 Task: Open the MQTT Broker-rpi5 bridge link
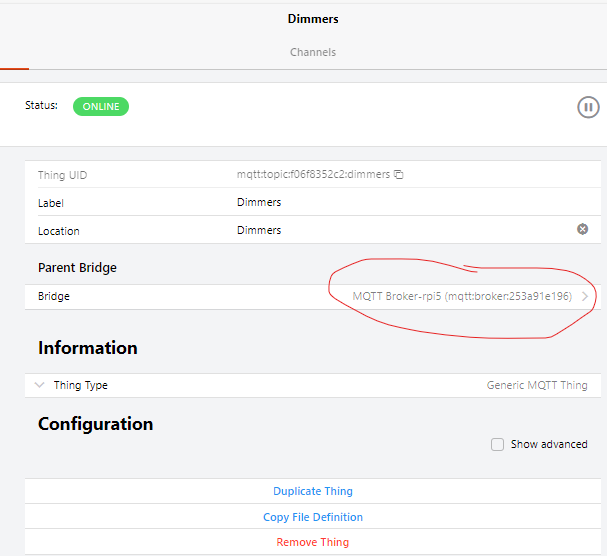[461, 297]
